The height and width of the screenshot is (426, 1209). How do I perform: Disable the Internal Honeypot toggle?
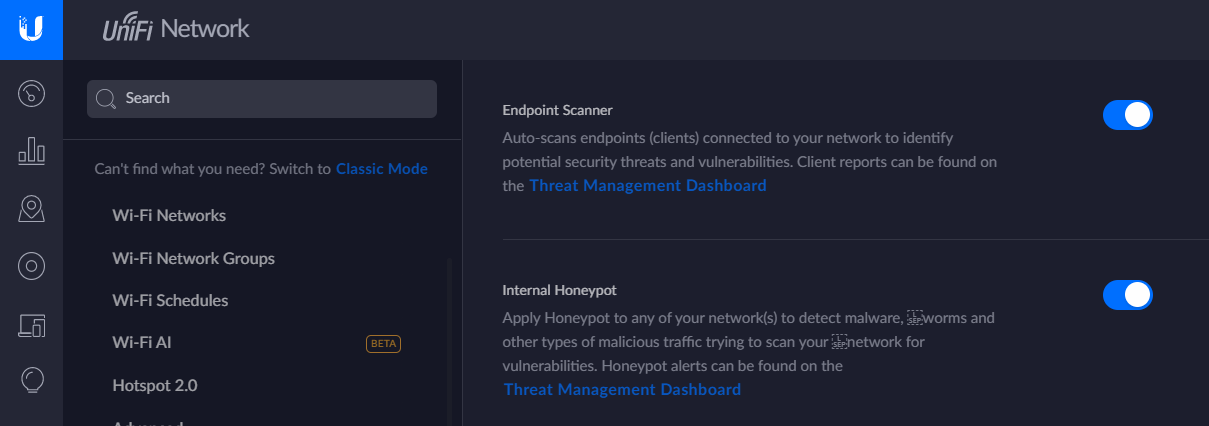(1128, 295)
